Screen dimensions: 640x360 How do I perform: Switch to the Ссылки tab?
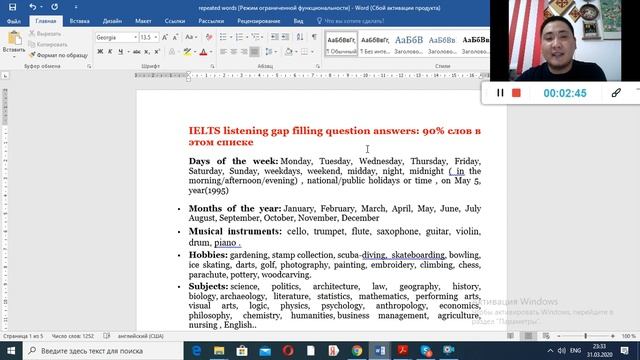tap(175, 21)
